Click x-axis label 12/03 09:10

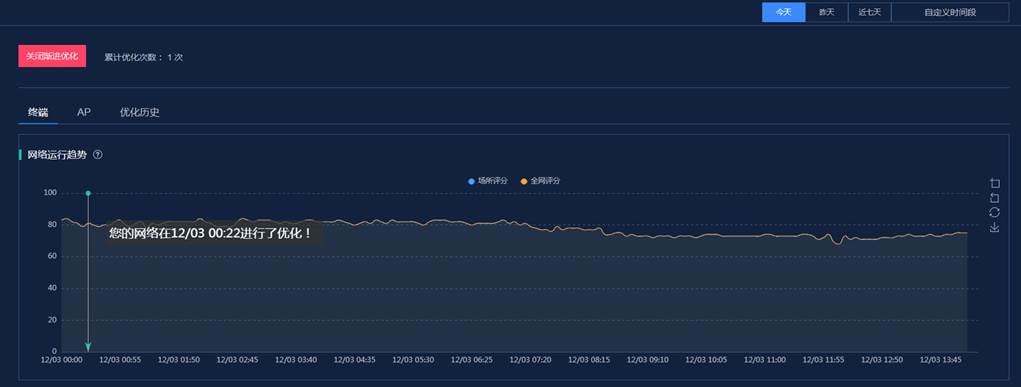[648, 359]
